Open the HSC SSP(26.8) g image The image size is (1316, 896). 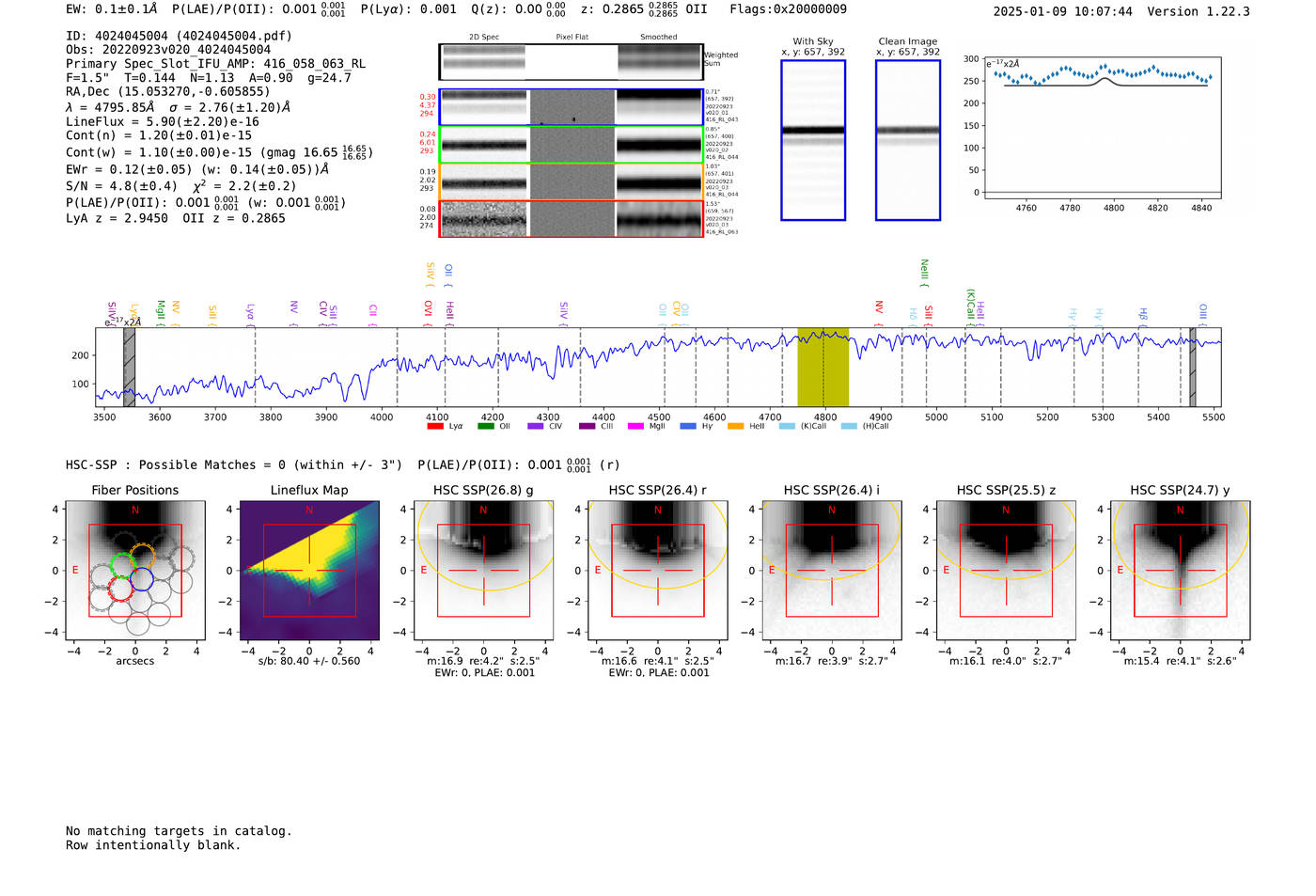pyautogui.click(x=483, y=571)
